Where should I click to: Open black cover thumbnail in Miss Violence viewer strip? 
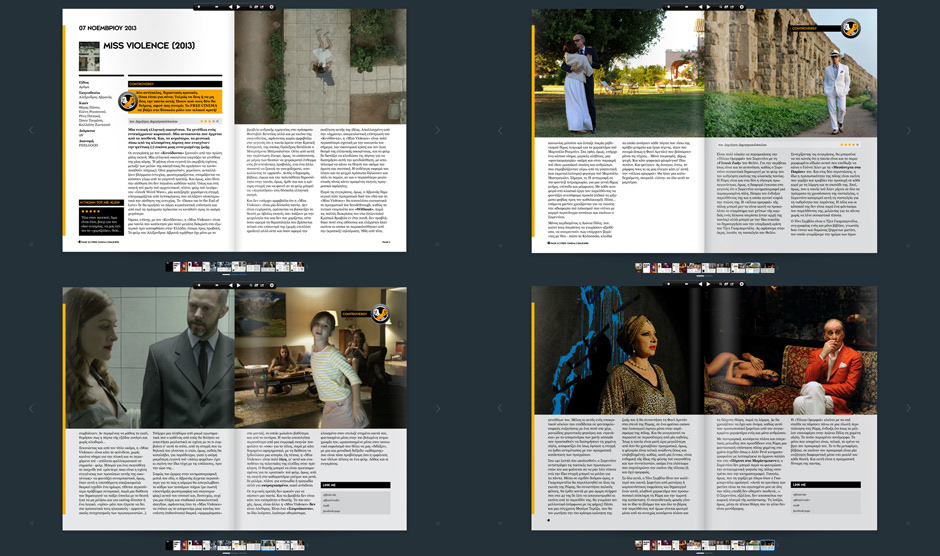point(169,267)
